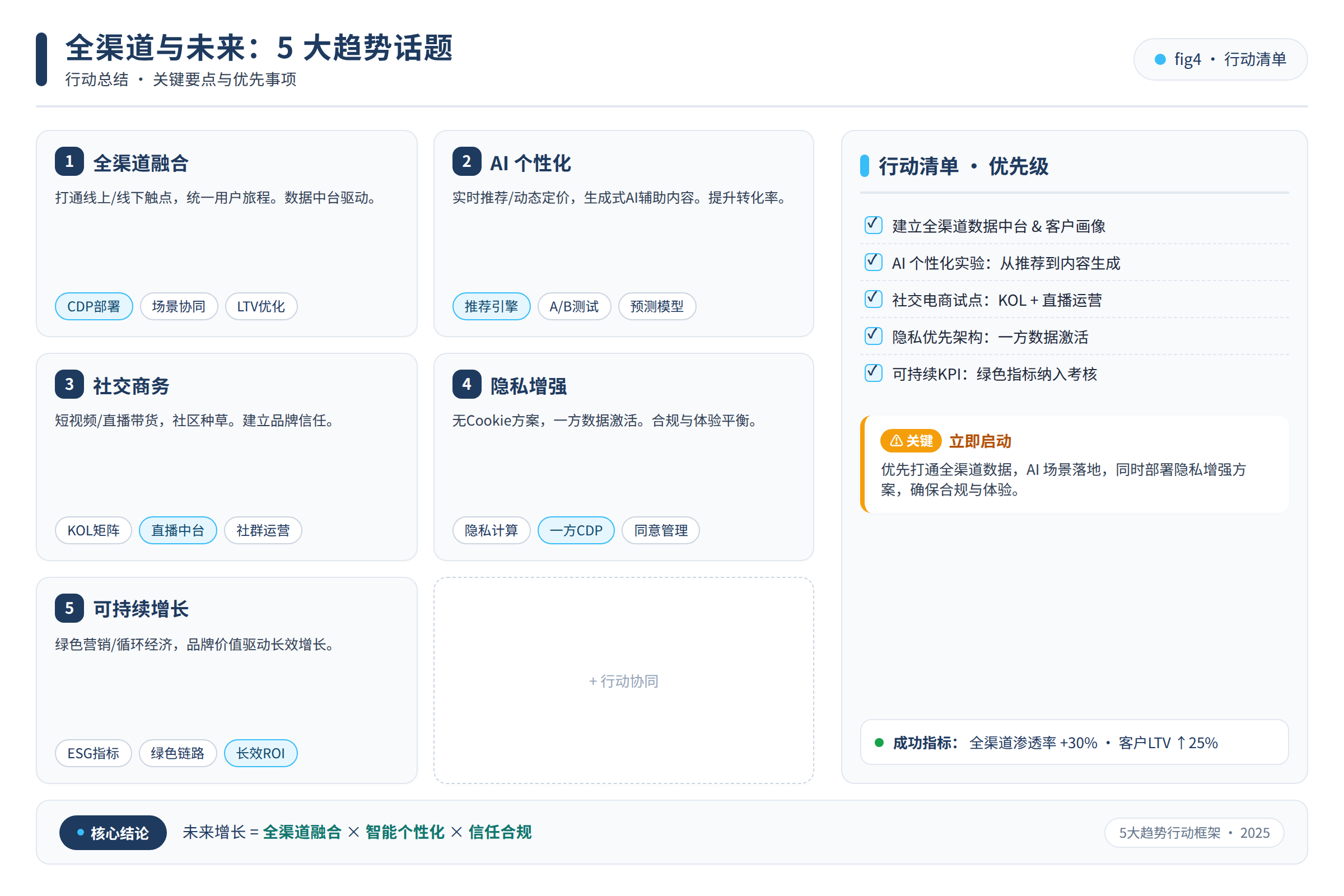The image size is (1344, 896).
Task: Click callout text 优先打通全渠道数据
Action: tap(1063, 479)
